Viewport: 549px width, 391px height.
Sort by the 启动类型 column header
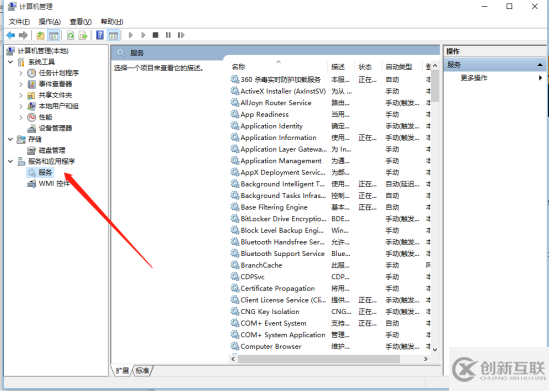tap(402, 67)
